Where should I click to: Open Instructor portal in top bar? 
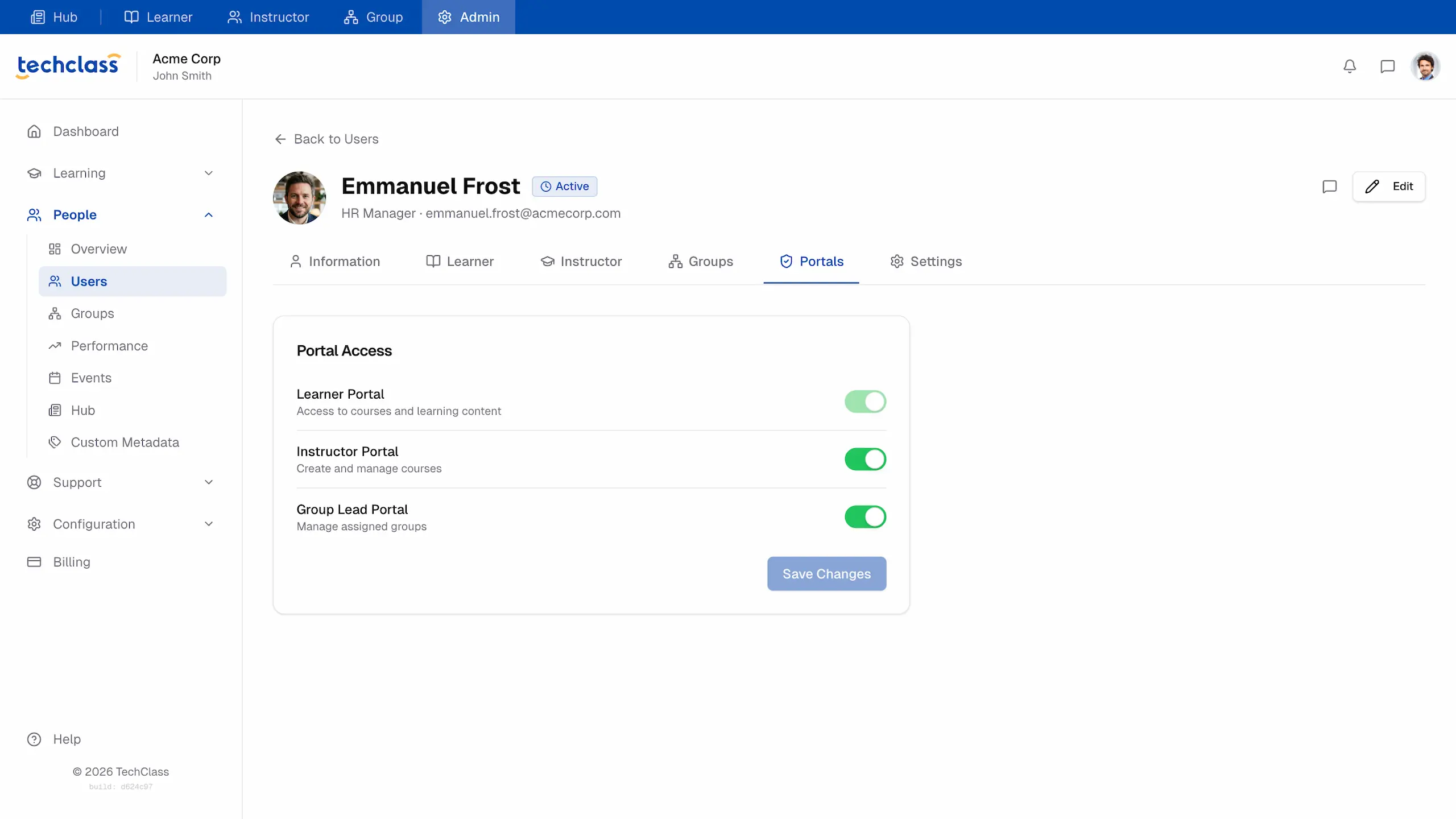pyautogui.click(x=268, y=17)
